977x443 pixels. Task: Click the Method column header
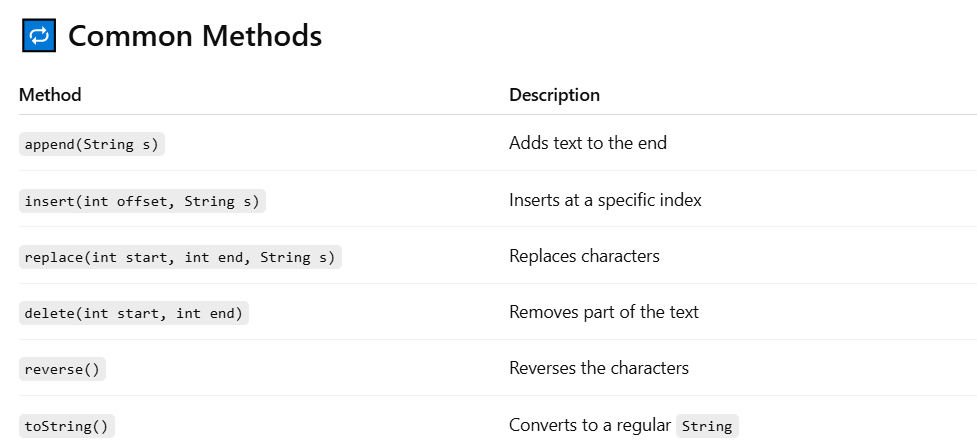click(x=50, y=95)
